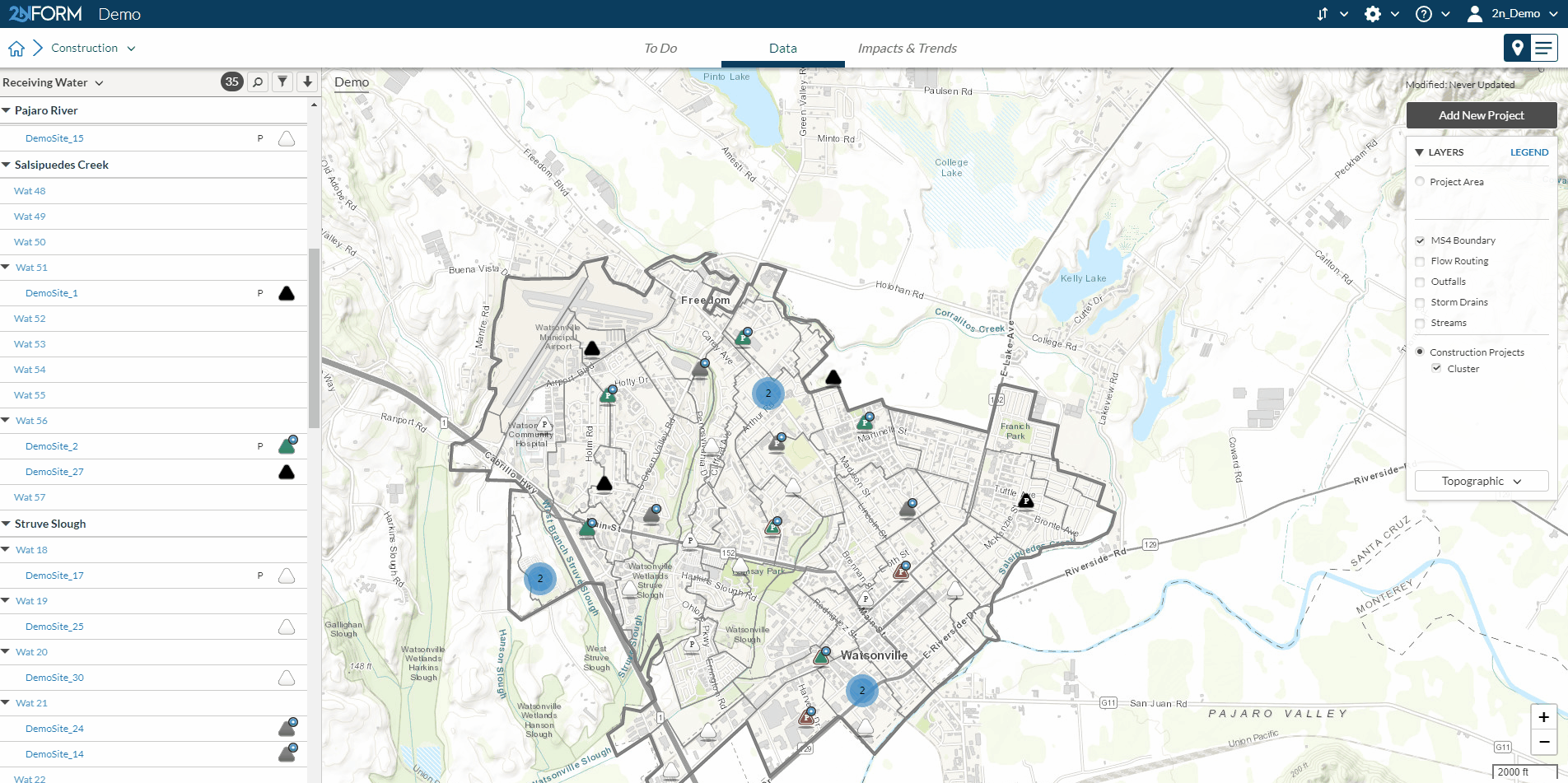Open DemoSite_17 project link
The image size is (1568, 783).
54,576
